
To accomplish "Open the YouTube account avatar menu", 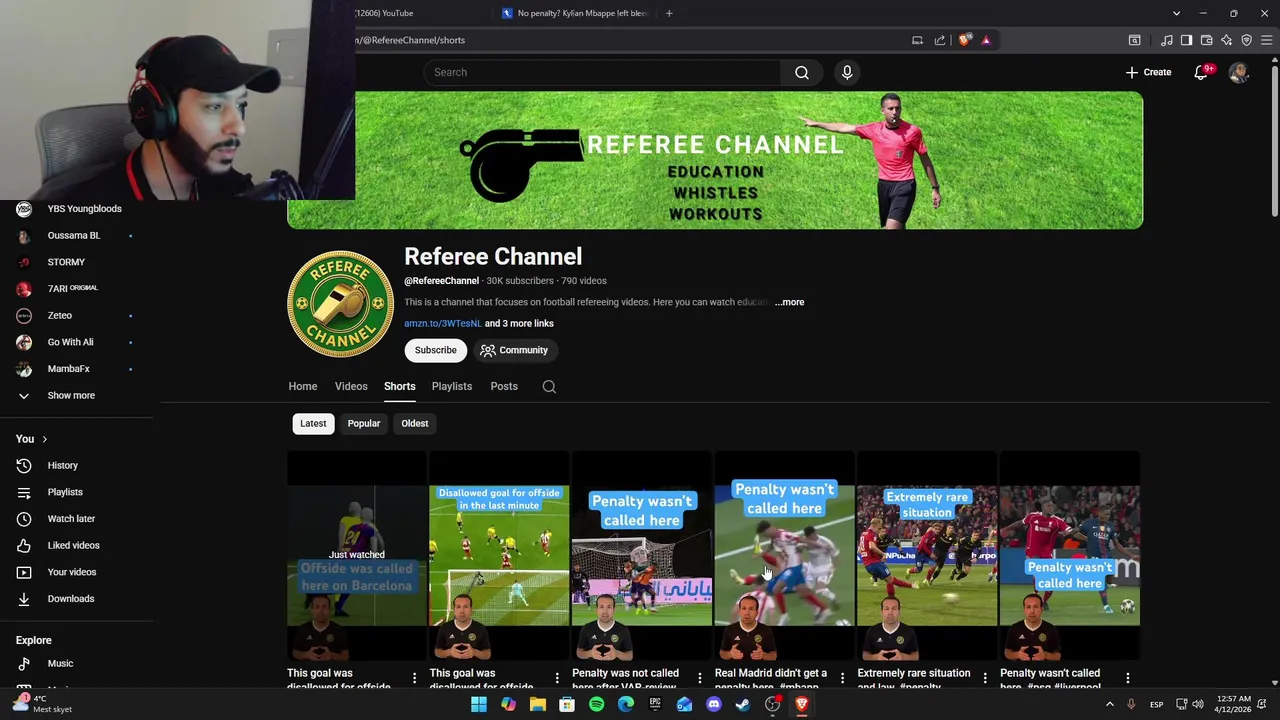I will (1239, 72).
